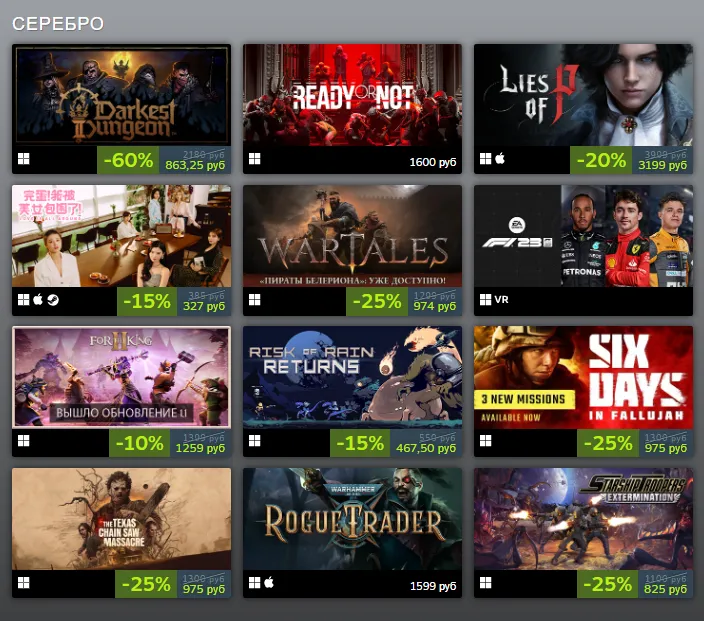
Task: Click the 1599 руб price for Rogue Trader
Action: [433, 586]
